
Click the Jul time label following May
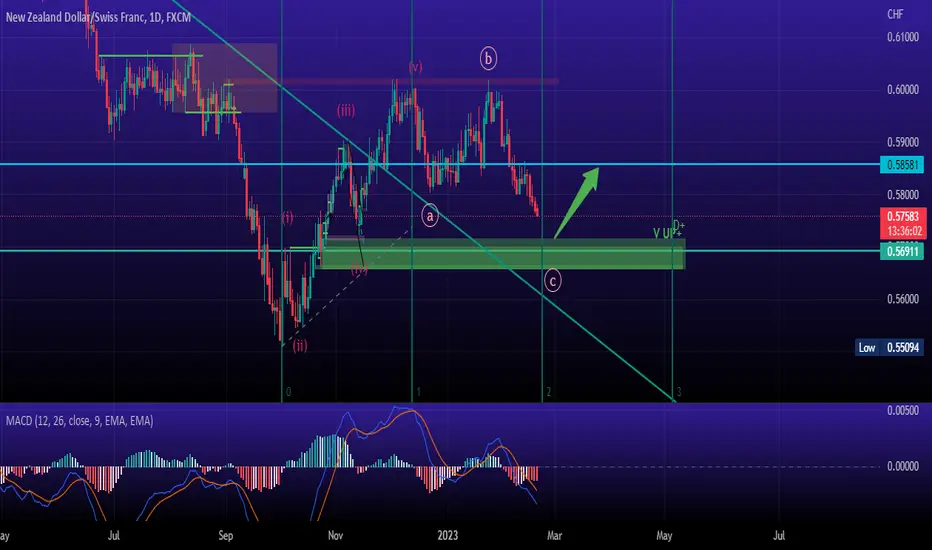coord(779,536)
